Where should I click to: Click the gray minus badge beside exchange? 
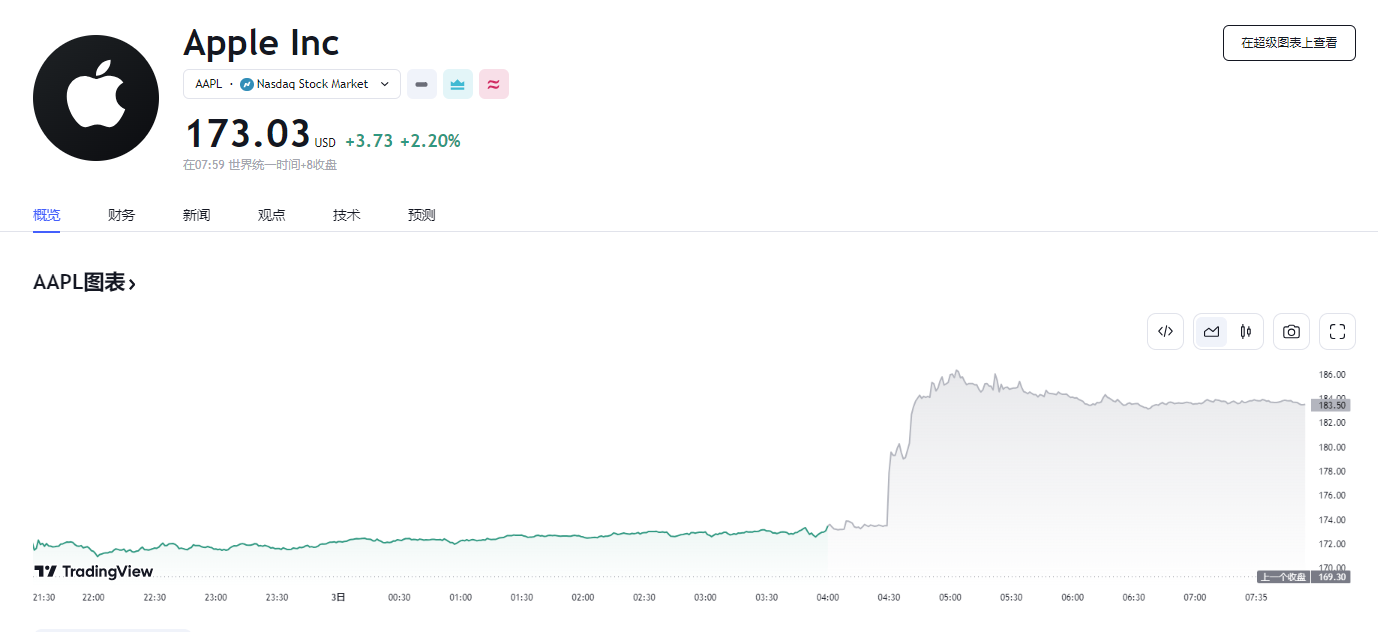[x=421, y=85]
